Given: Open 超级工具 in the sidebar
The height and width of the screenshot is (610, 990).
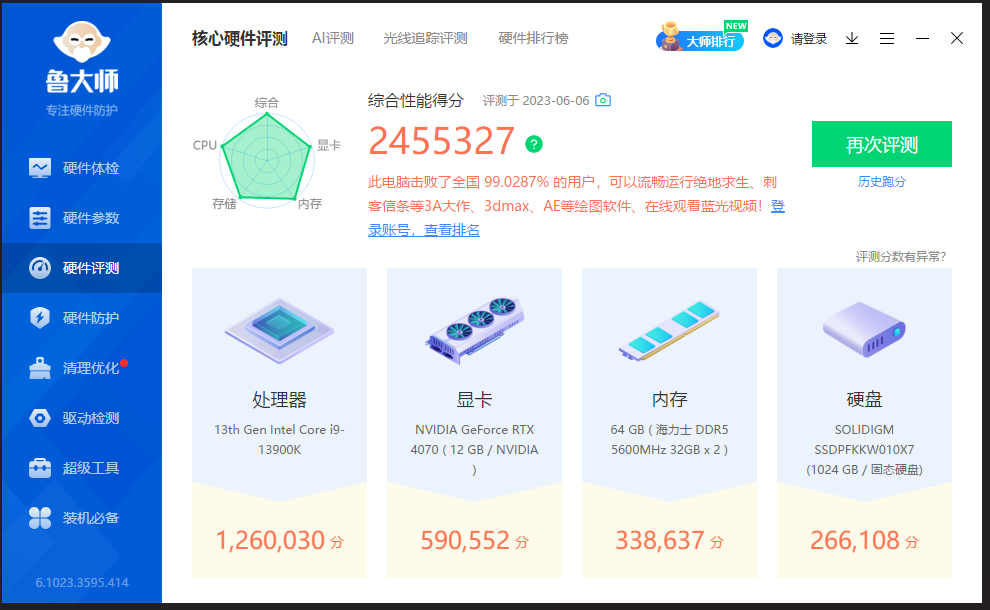Looking at the screenshot, I should pos(81,467).
